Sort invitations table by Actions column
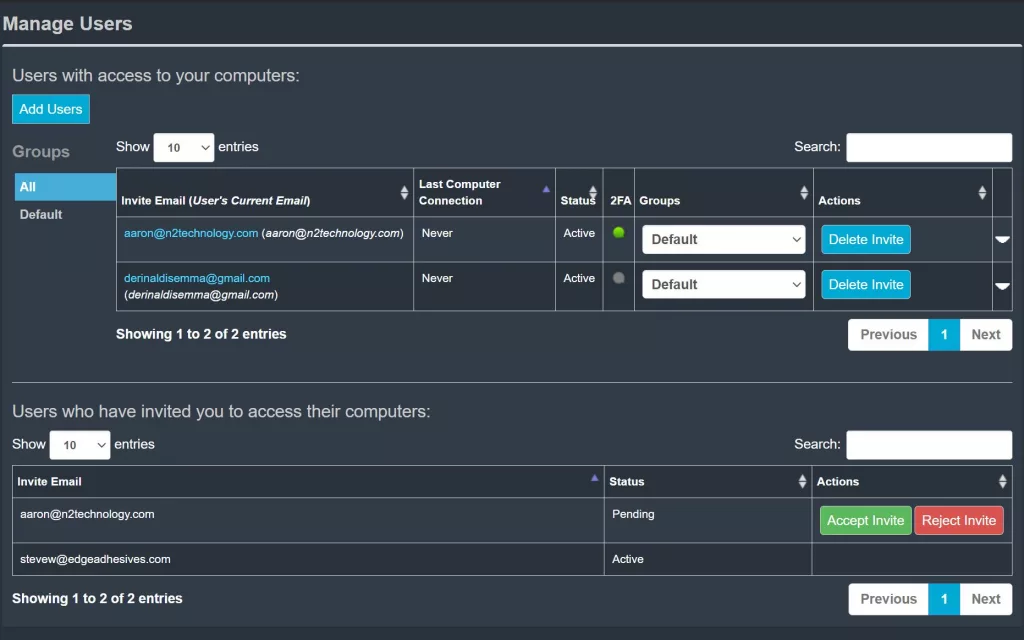 tap(911, 481)
